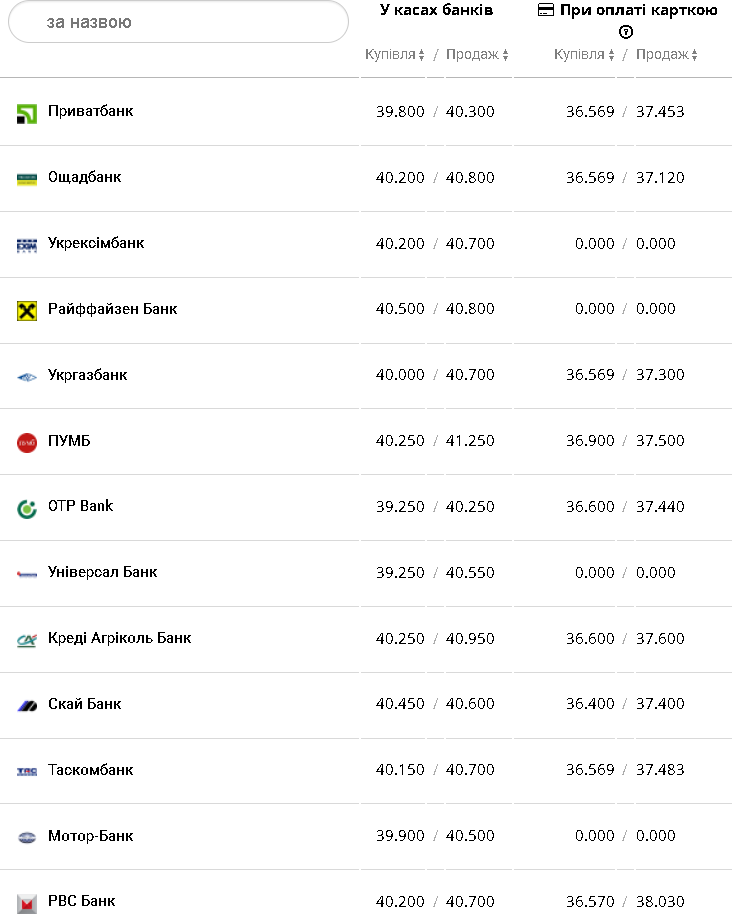Viewport: 732px width, 919px height.
Task: Sort by card payment Купівля rate
Action: (585, 55)
